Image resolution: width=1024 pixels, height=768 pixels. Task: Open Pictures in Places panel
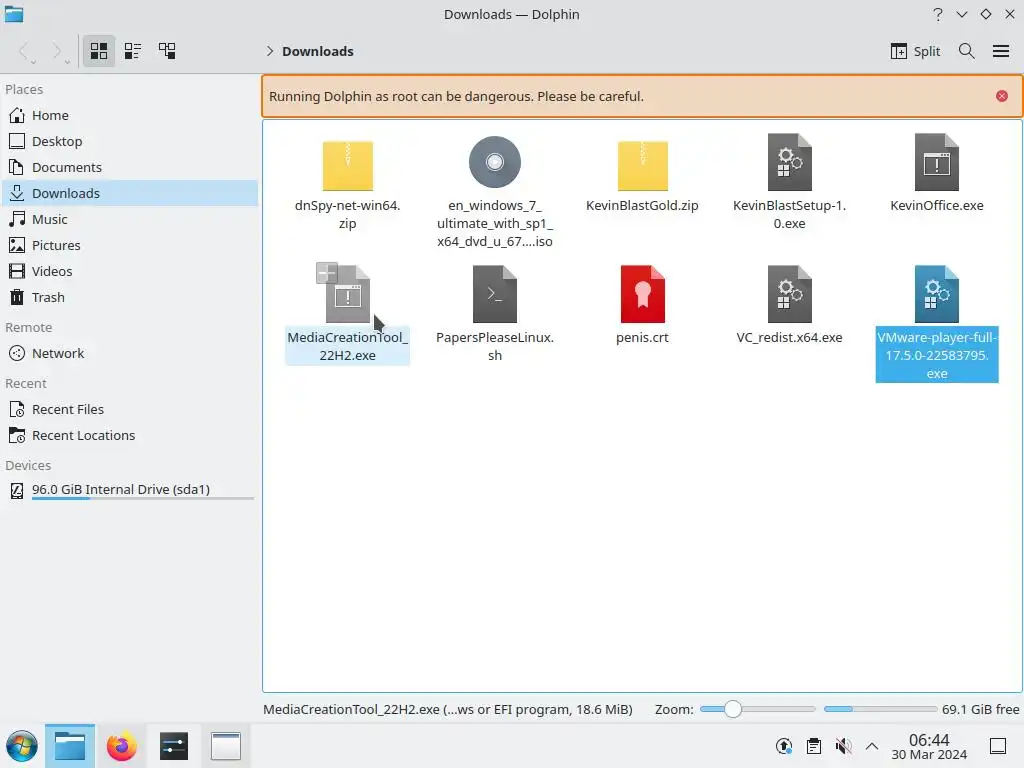click(x=130, y=246)
